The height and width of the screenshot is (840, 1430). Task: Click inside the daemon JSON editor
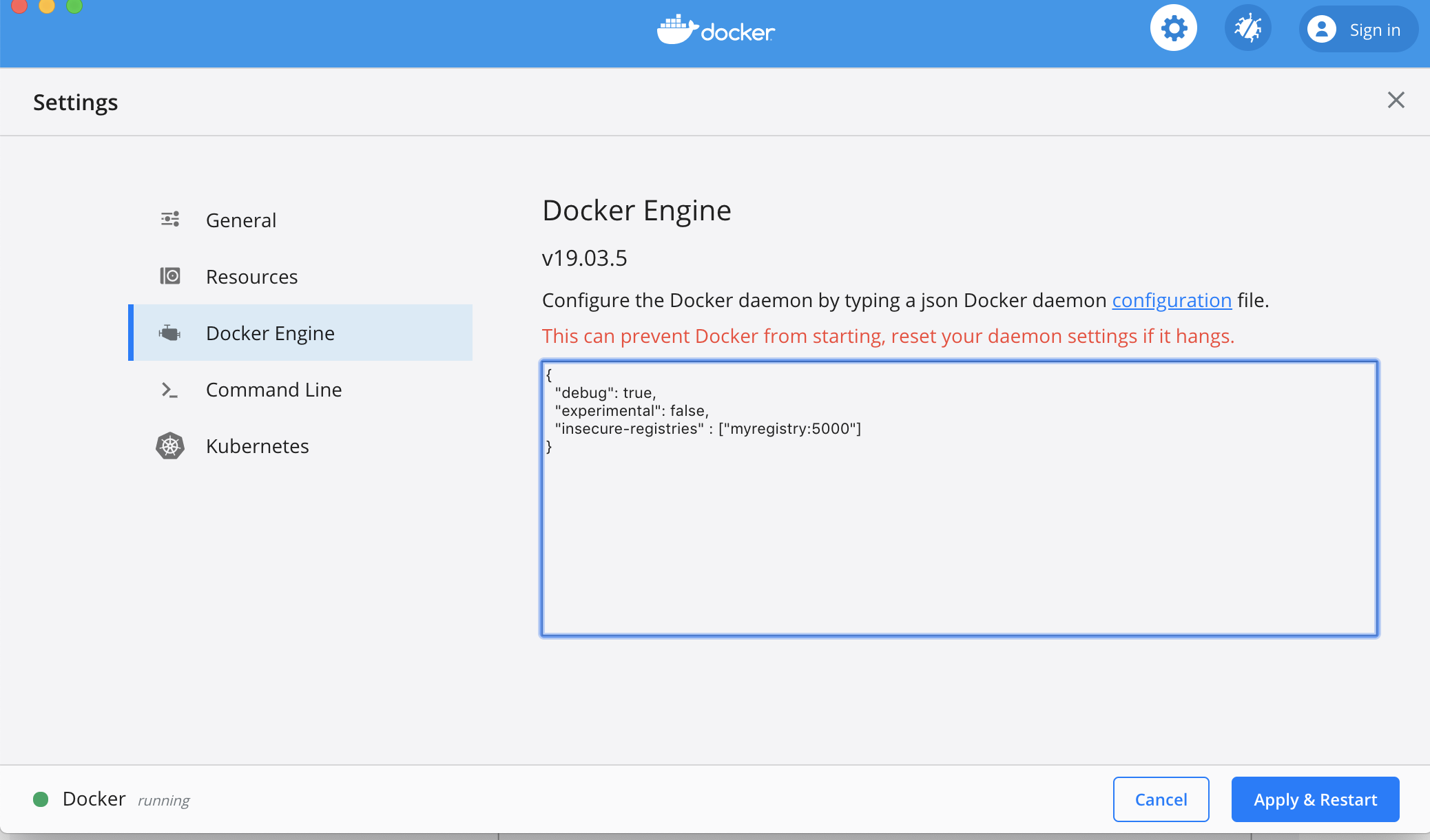tap(959, 537)
